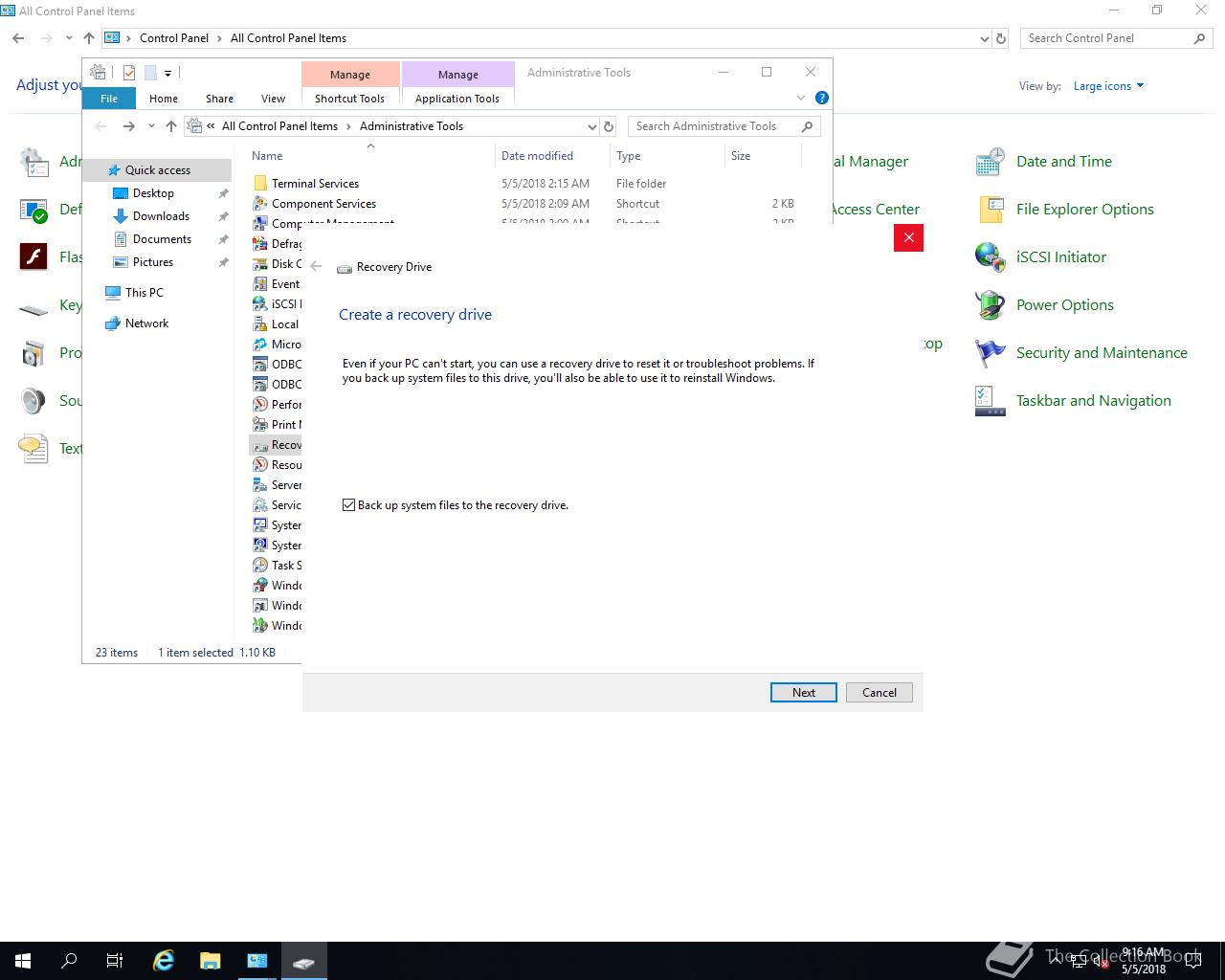
Task: Switch to the View ribbon tab
Action: pyautogui.click(x=273, y=99)
